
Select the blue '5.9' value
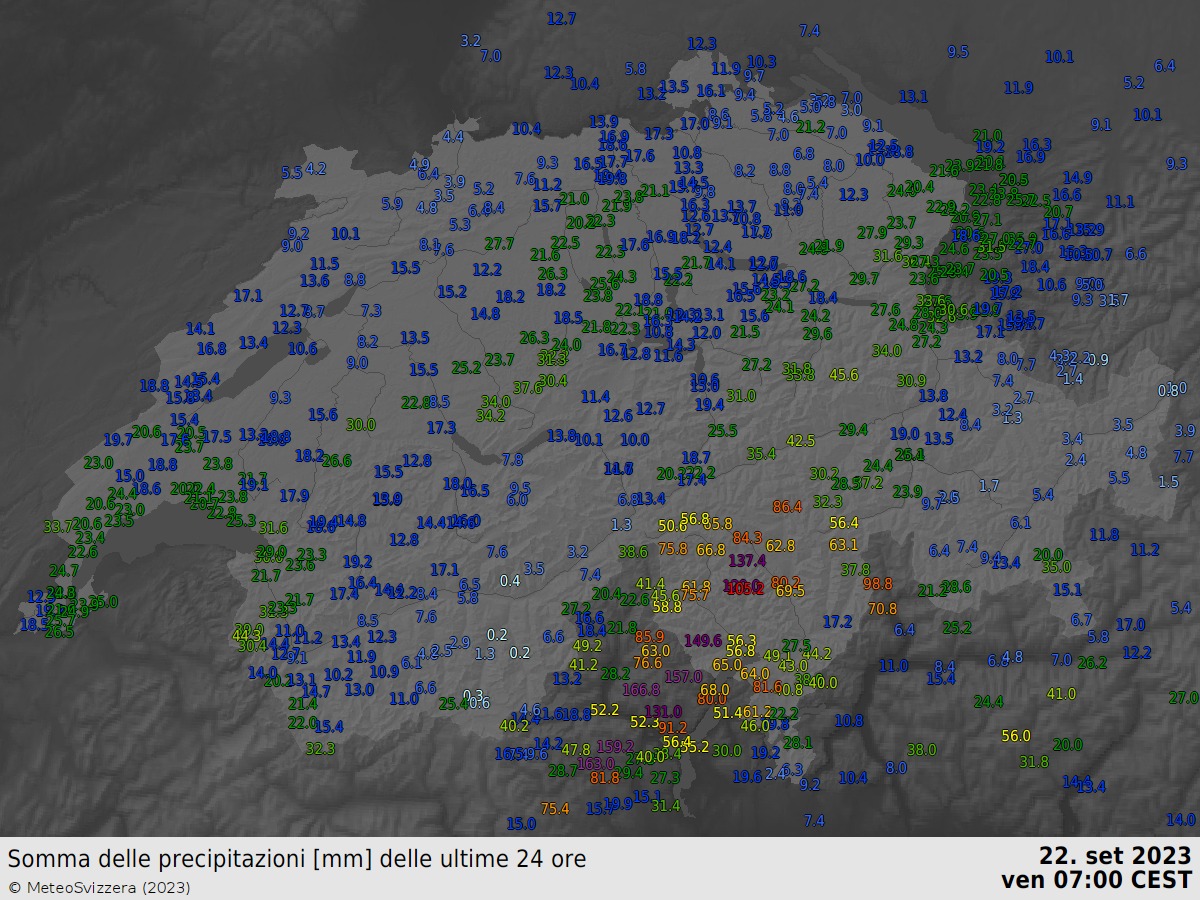point(392,203)
